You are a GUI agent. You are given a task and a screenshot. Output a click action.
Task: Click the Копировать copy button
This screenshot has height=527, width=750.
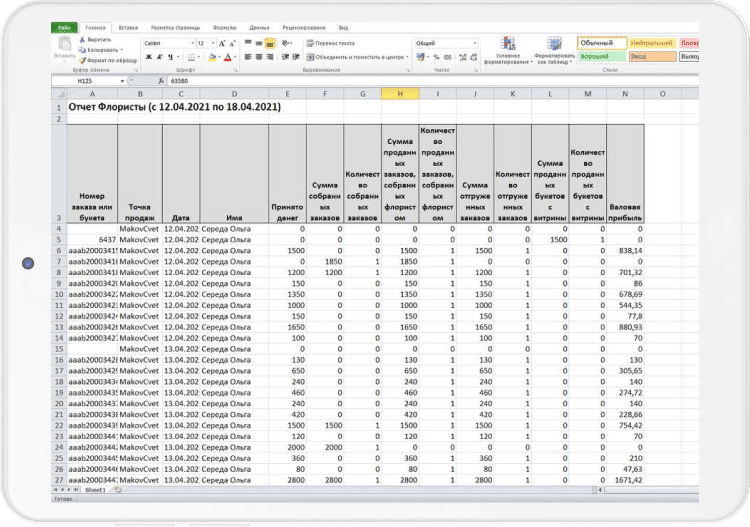click(x=100, y=50)
